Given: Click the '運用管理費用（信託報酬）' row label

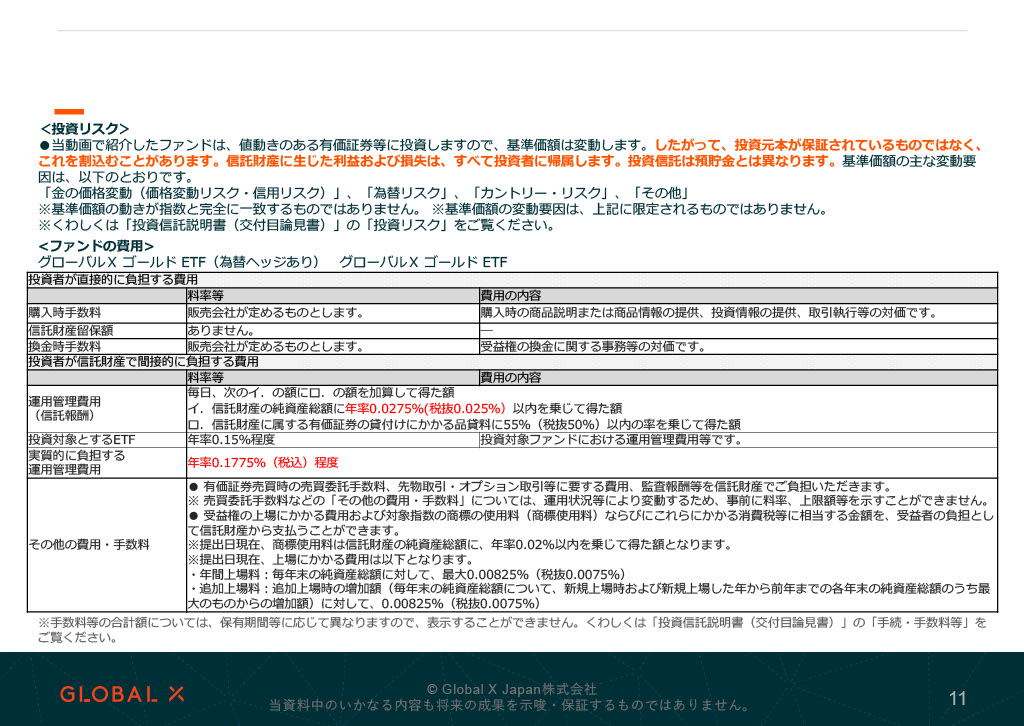Looking at the screenshot, I should coord(65,409).
